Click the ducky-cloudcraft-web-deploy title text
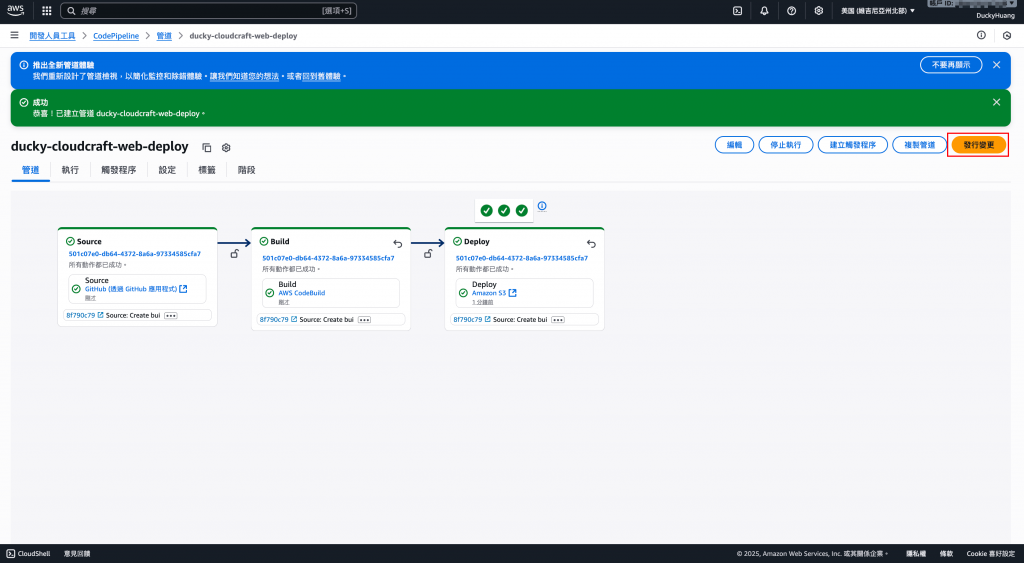 [x=99, y=146]
